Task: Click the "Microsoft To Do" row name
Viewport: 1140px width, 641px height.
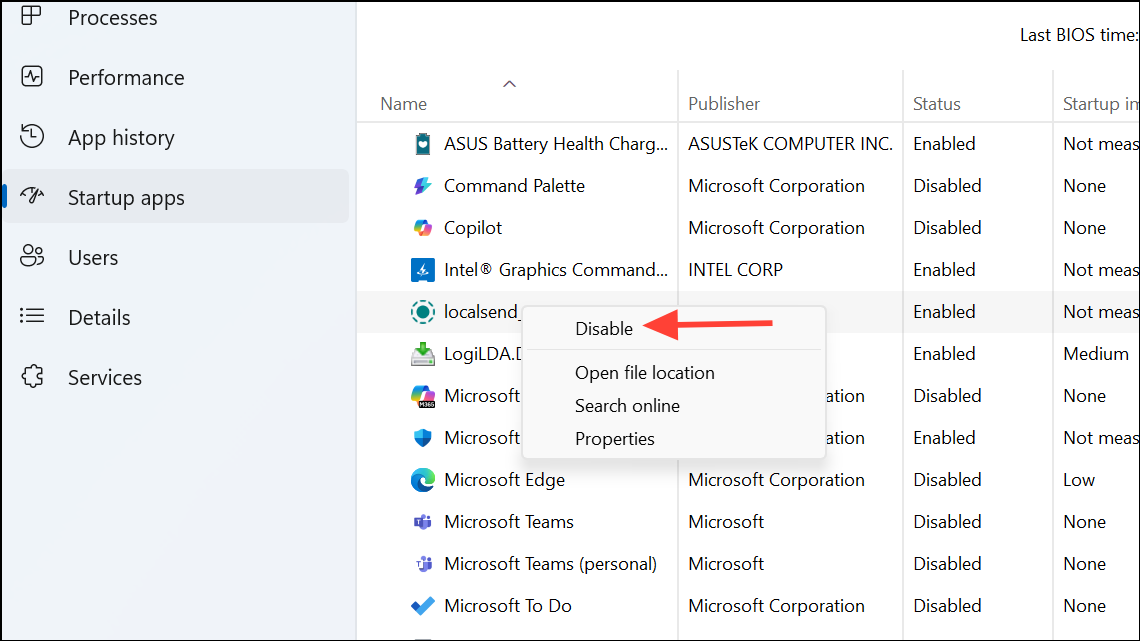Action: 507,606
